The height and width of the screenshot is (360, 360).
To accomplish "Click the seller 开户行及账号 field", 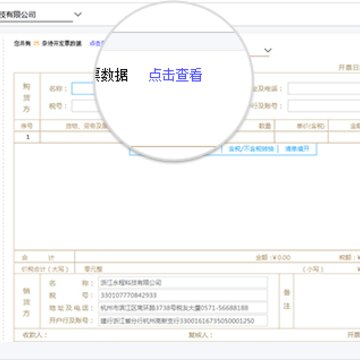I will 183,321.
